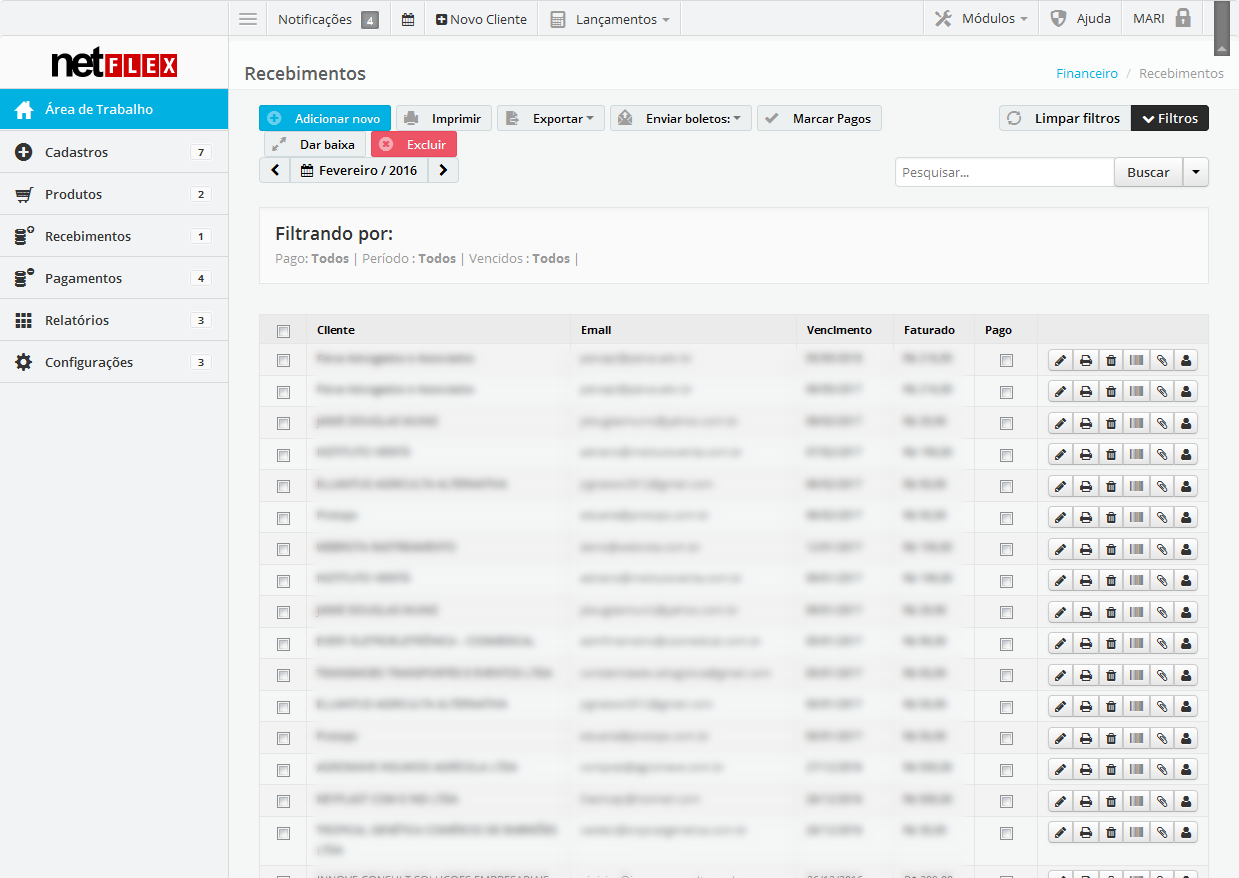Click trash delete icon in first table row
Viewport: 1239px width, 878px height.
pyautogui.click(x=1110, y=361)
